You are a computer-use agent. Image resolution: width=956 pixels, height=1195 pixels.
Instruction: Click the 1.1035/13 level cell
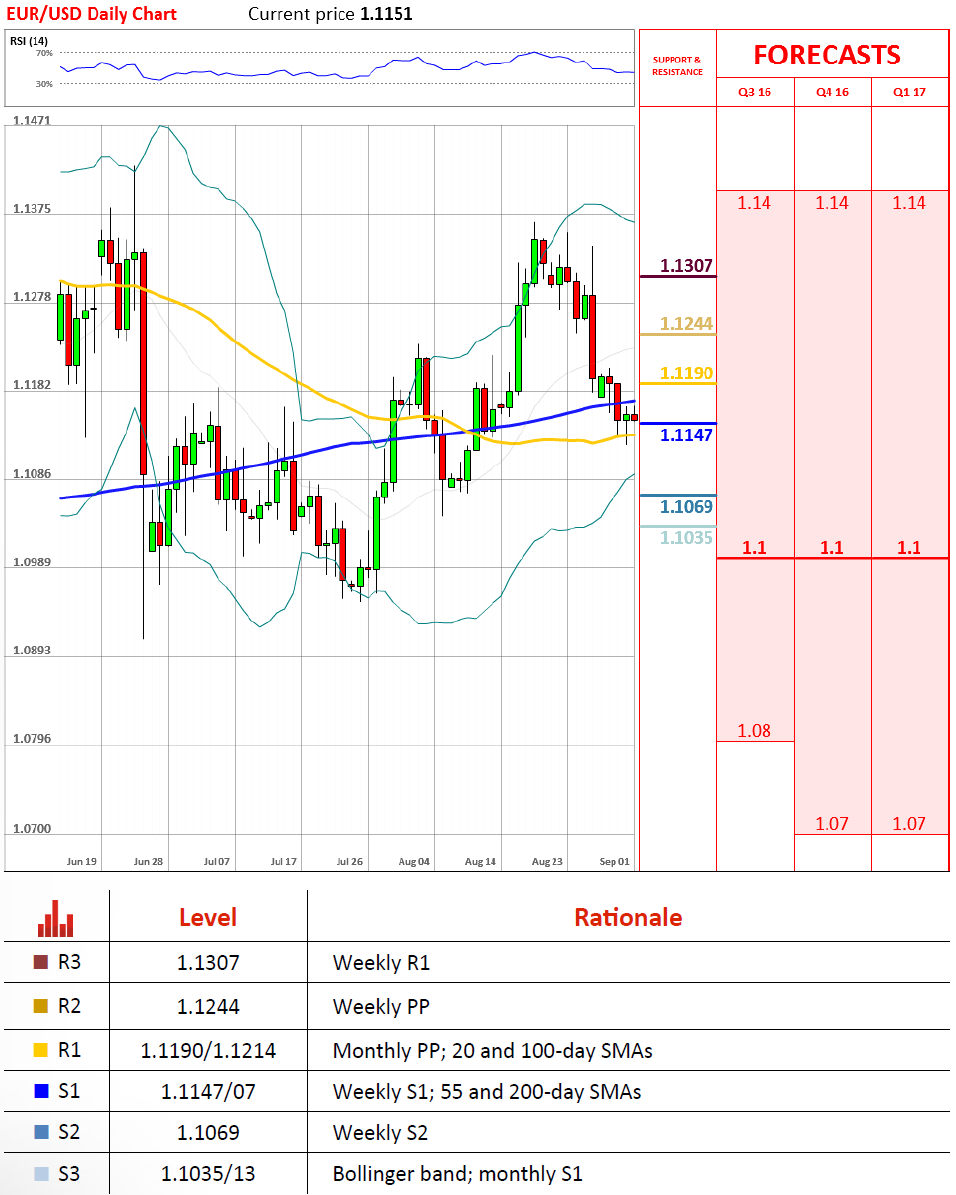[x=208, y=1174]
